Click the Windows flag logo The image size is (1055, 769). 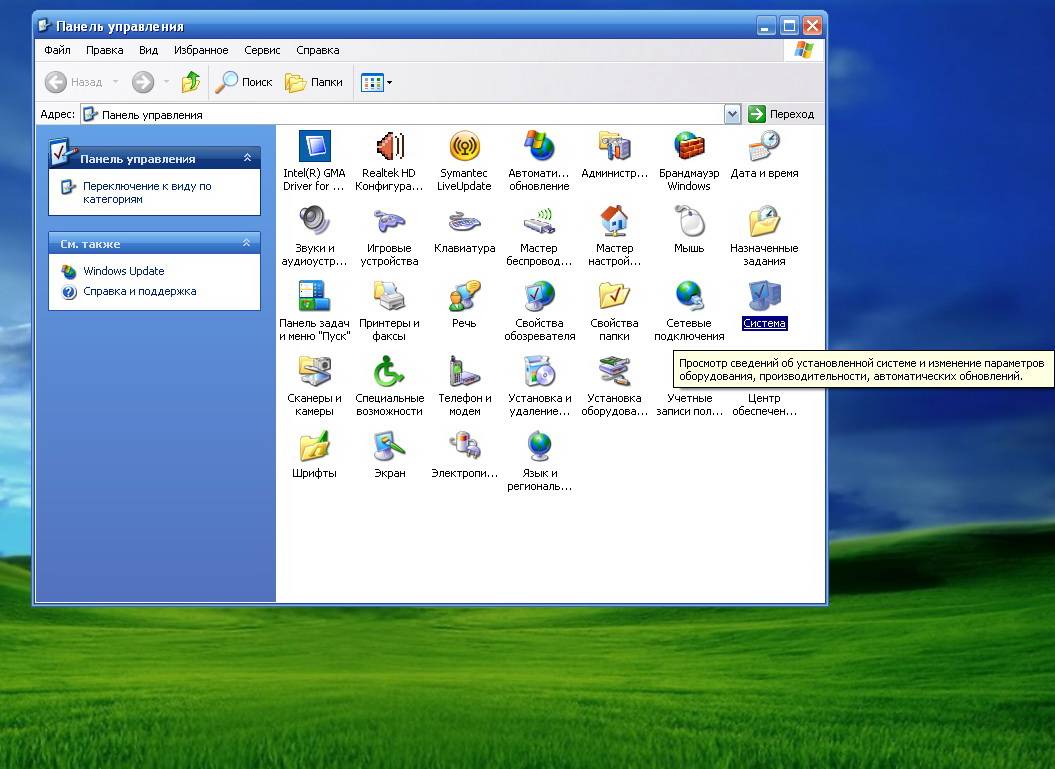(x=803, y=50)
